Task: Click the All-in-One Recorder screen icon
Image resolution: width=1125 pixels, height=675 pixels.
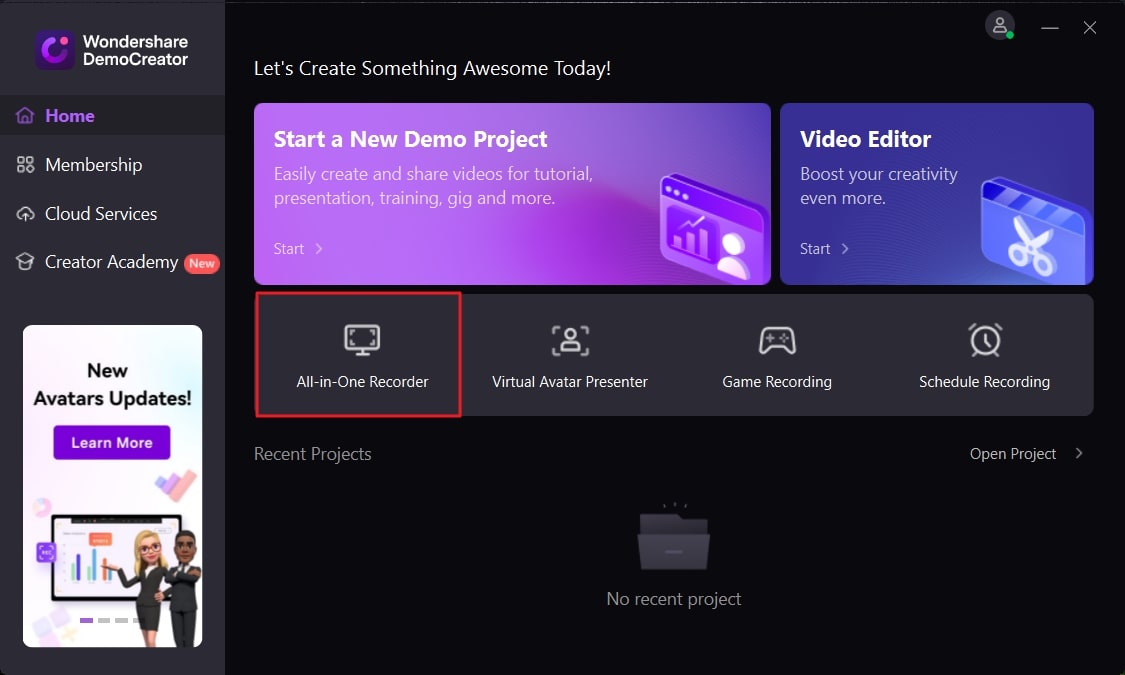Action: tap(362, 339)
